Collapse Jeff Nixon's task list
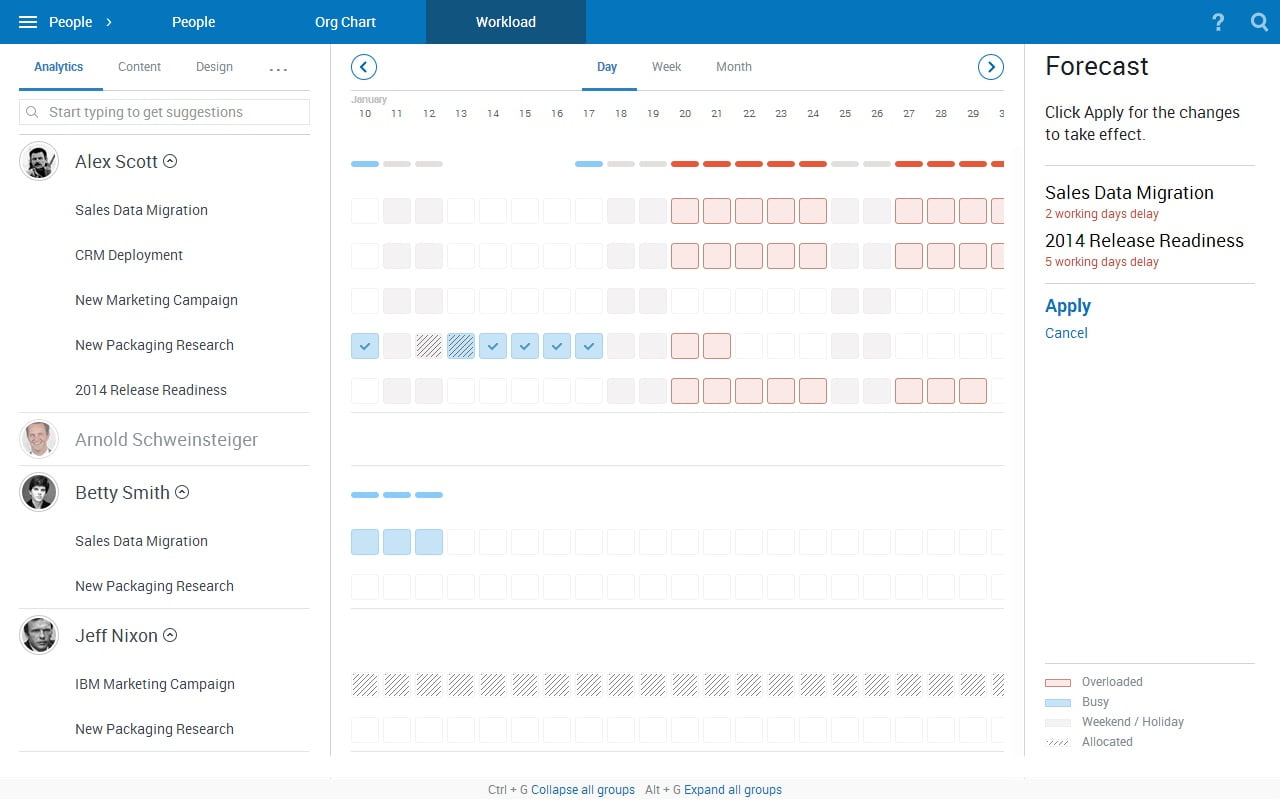The height and width of the screenshot is (800, 1280). click(170, 635)
